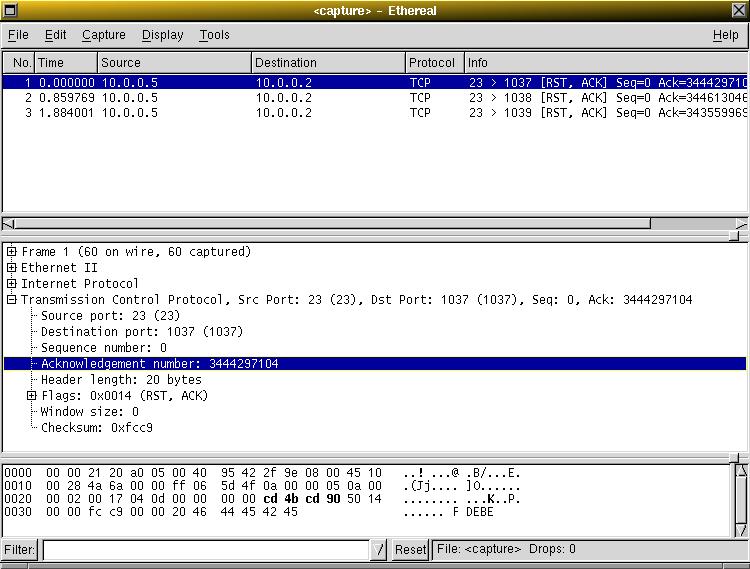This screenshot has width=750, height=569.
Task: Open the File menu
Action: point(18,35)
